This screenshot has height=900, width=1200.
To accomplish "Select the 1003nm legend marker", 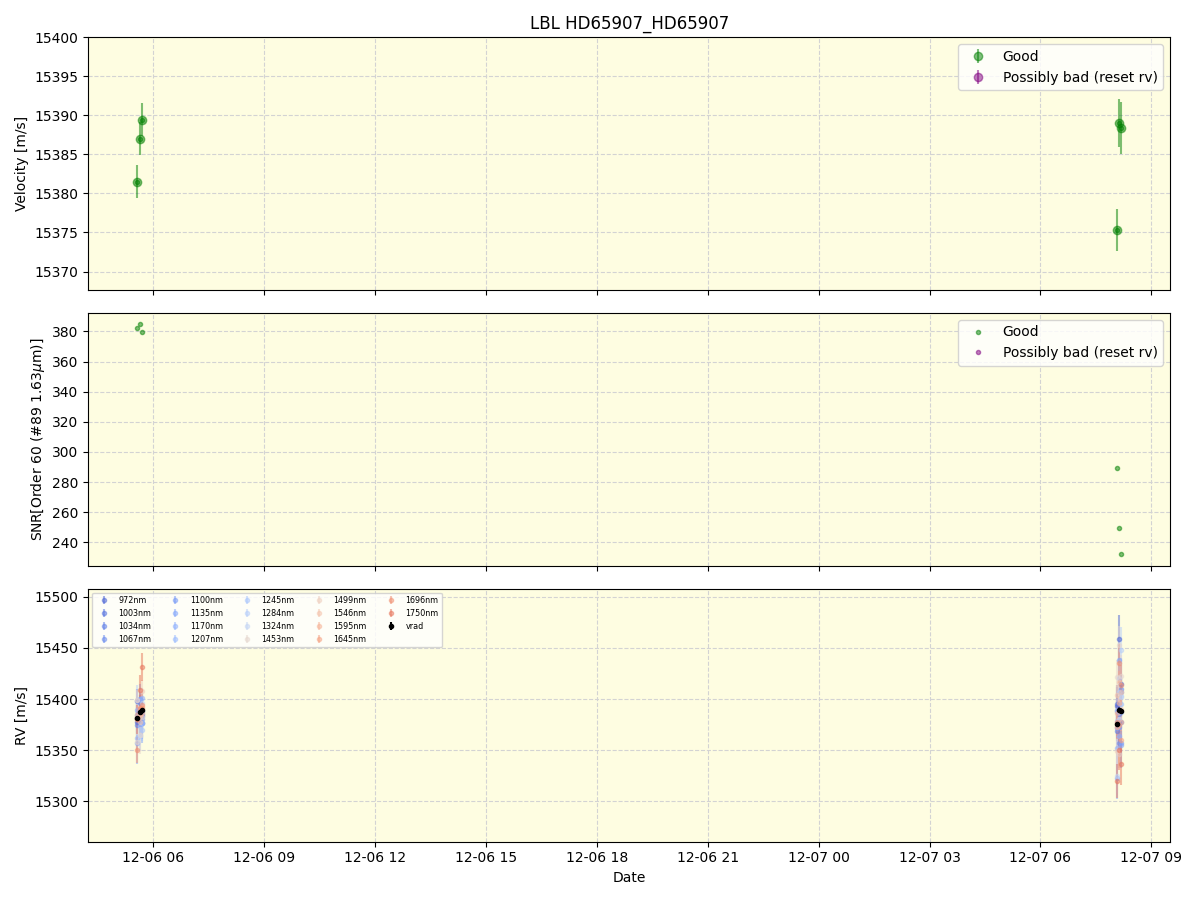I will pyautogui.click(x=104, y=613).
